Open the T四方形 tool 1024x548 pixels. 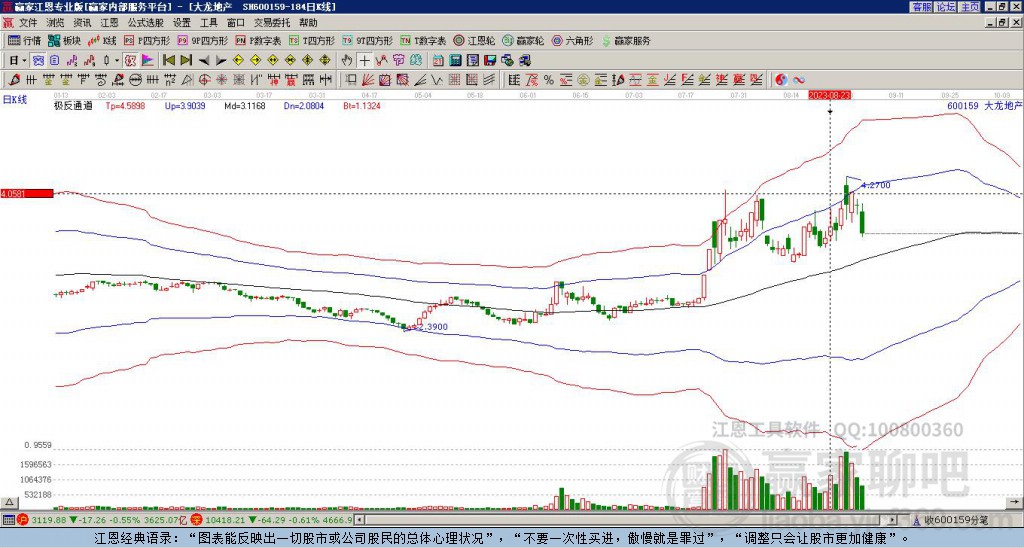pyautogui.click(x=312, y=40)
